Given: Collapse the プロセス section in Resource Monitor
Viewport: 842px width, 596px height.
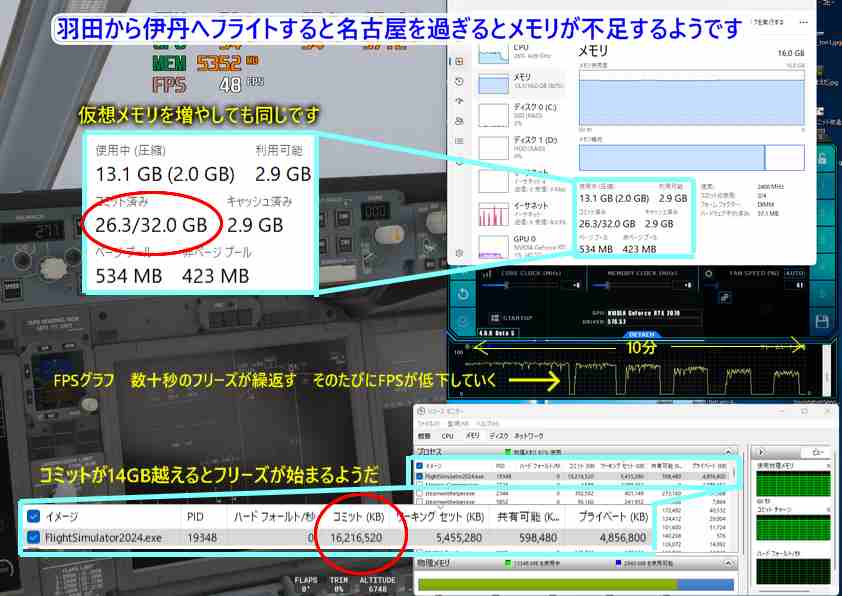Looking at the screenshot, I should [728, 452].
